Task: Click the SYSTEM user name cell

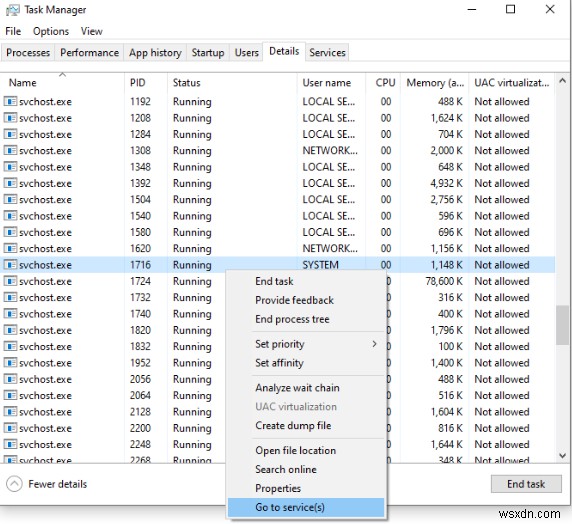Action: (x=320, y=265)
